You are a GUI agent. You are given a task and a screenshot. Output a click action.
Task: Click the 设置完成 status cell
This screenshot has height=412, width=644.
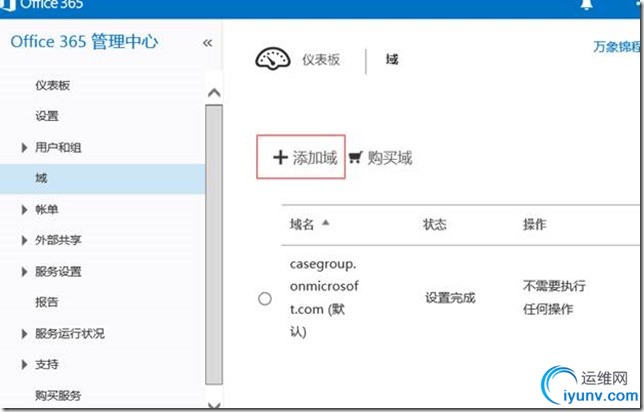pos(450,298)
